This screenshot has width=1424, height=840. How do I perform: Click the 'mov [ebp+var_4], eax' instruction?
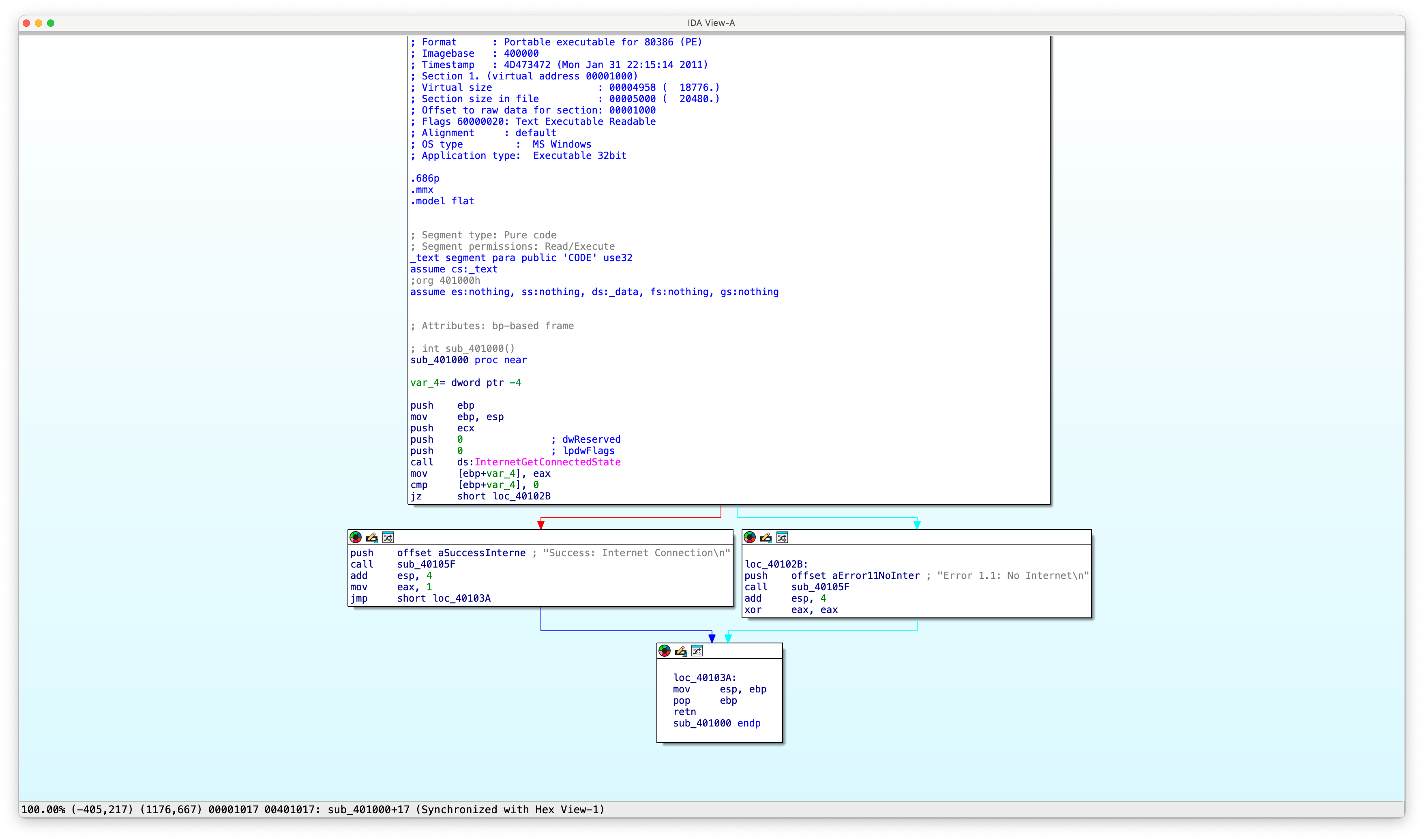(x=480, y=473)
